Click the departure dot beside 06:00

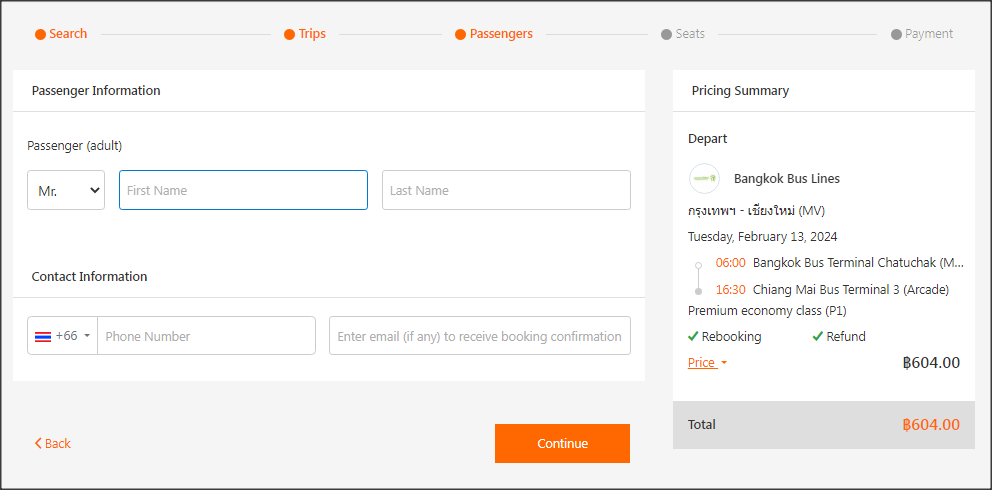[x=698, y=265]
